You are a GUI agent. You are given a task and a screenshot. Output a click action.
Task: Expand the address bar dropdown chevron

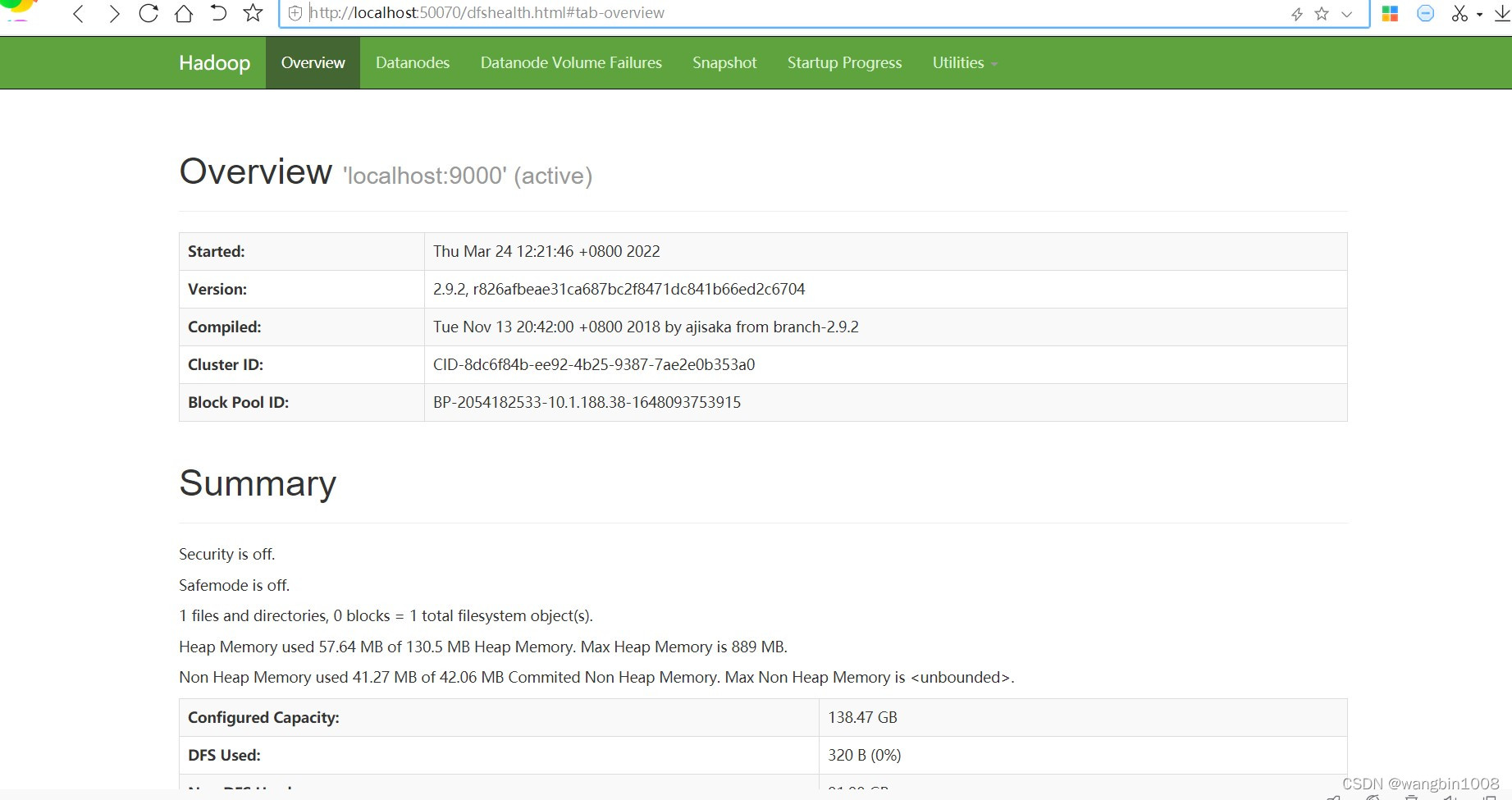1346,14
